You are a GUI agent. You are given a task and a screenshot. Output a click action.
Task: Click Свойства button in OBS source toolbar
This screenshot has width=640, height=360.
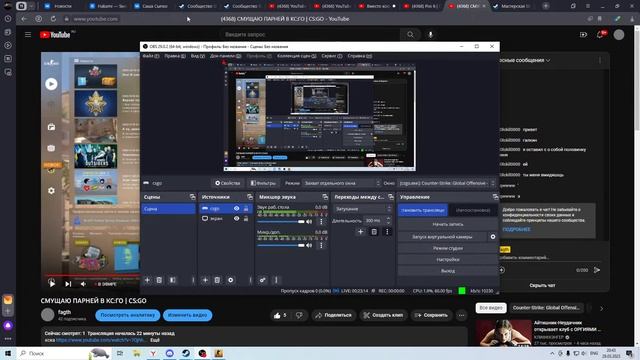point(227,183)
